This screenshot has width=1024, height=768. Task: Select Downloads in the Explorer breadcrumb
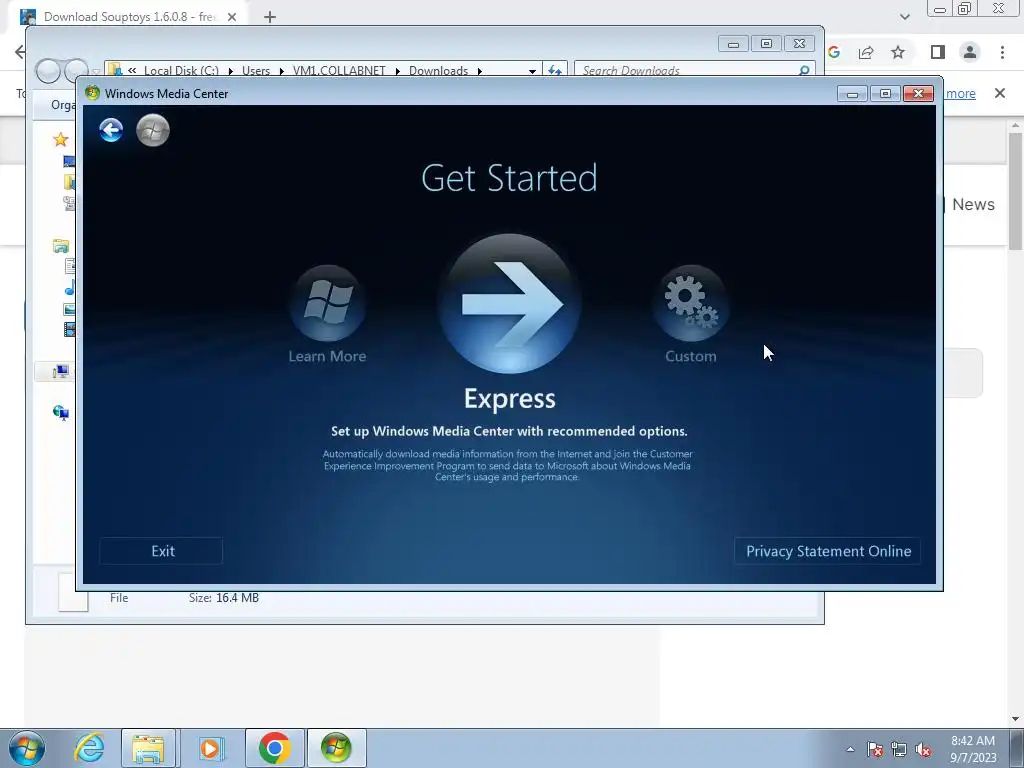(x=438, y=71)
